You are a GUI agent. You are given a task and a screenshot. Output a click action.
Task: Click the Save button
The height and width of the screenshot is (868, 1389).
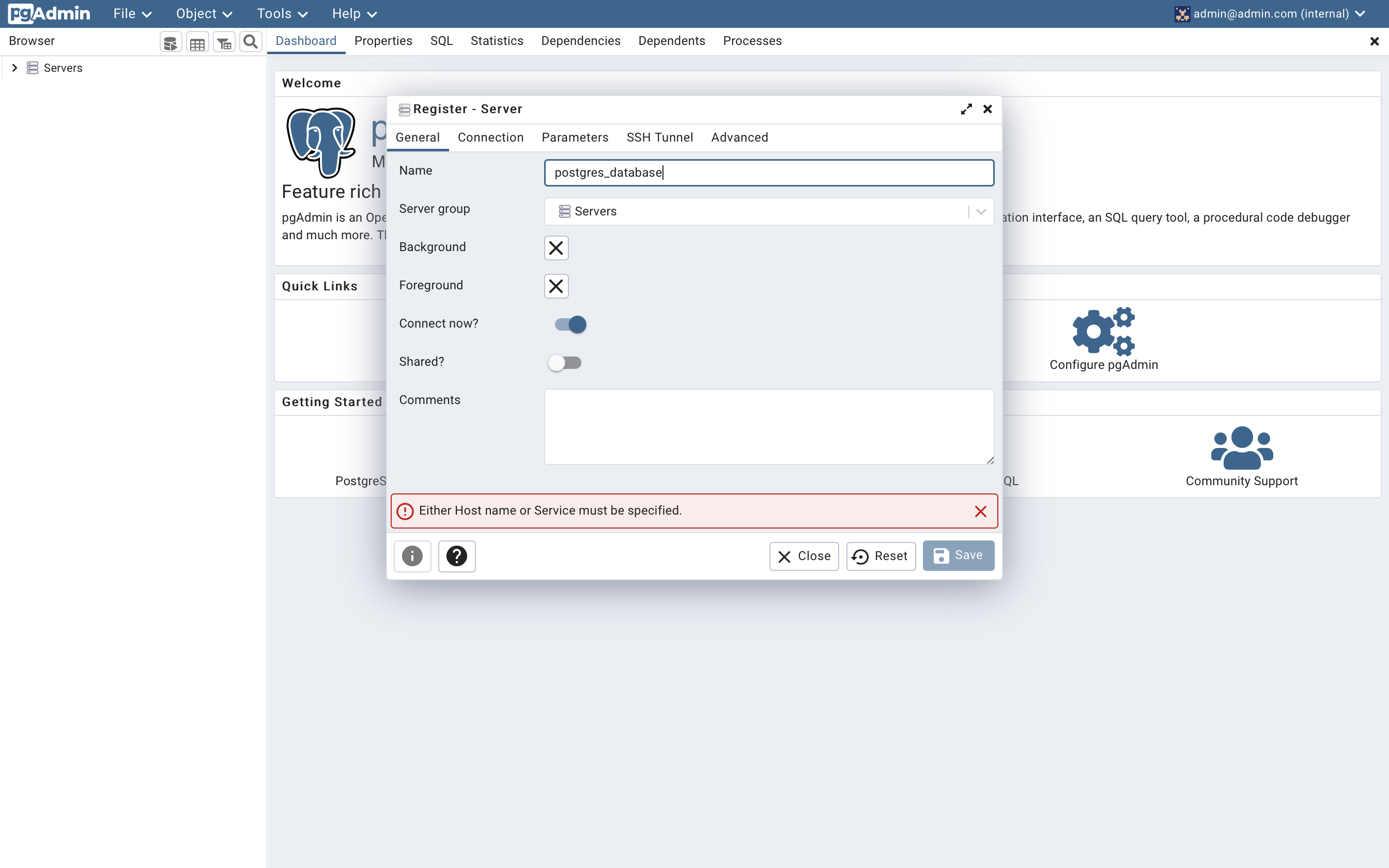pos(958,555)
